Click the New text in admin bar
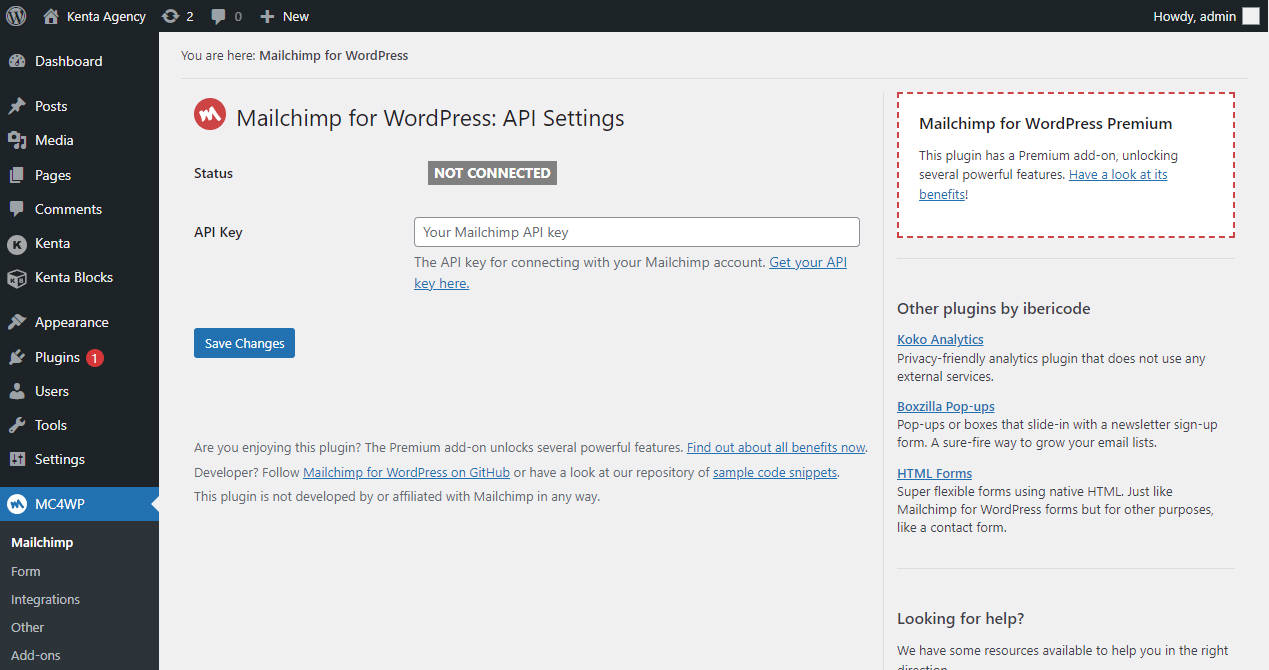 (296, 17)
